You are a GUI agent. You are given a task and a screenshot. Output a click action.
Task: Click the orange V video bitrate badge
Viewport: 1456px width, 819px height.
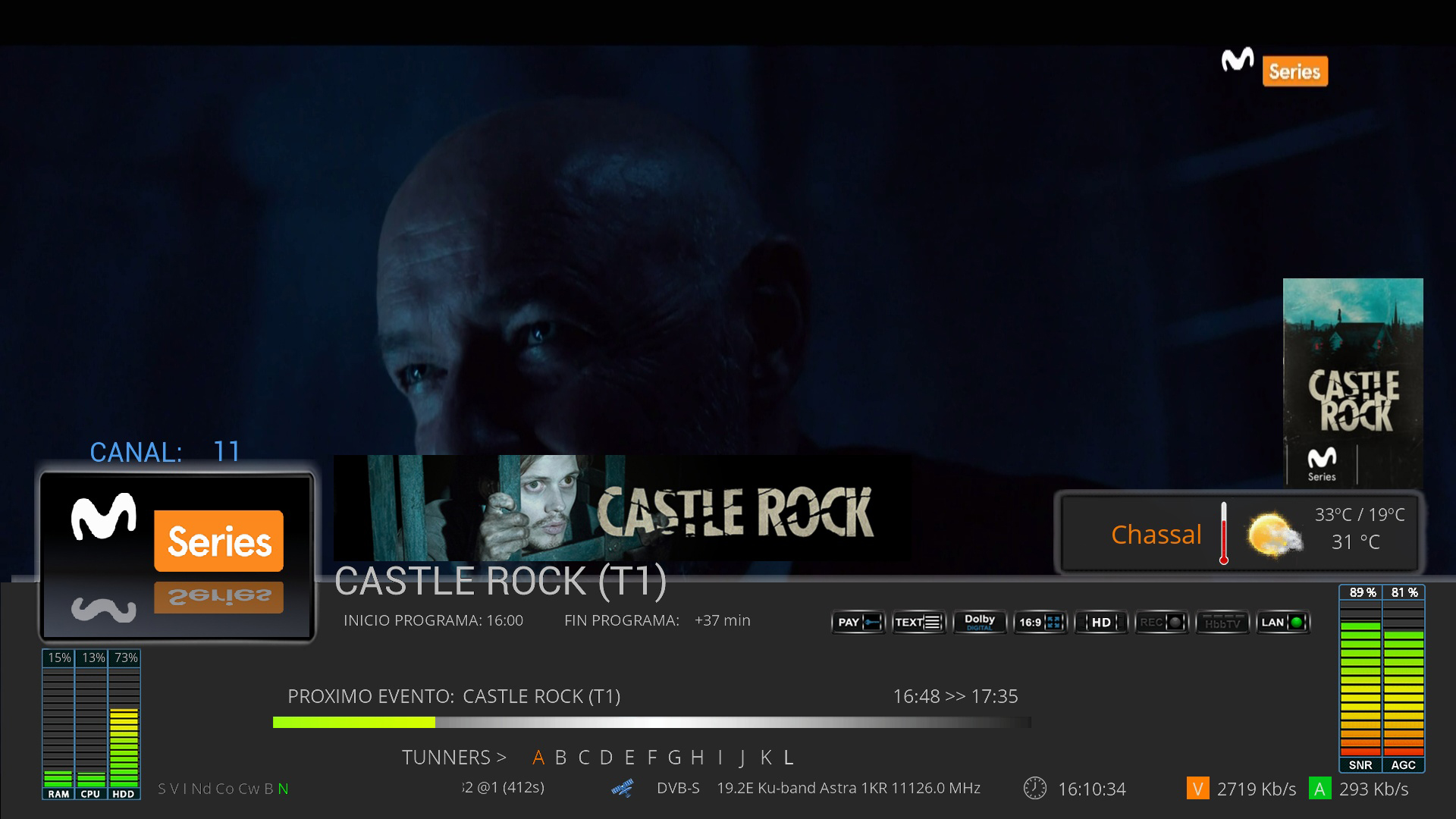pyautogui.click(x=1197, y=789)
